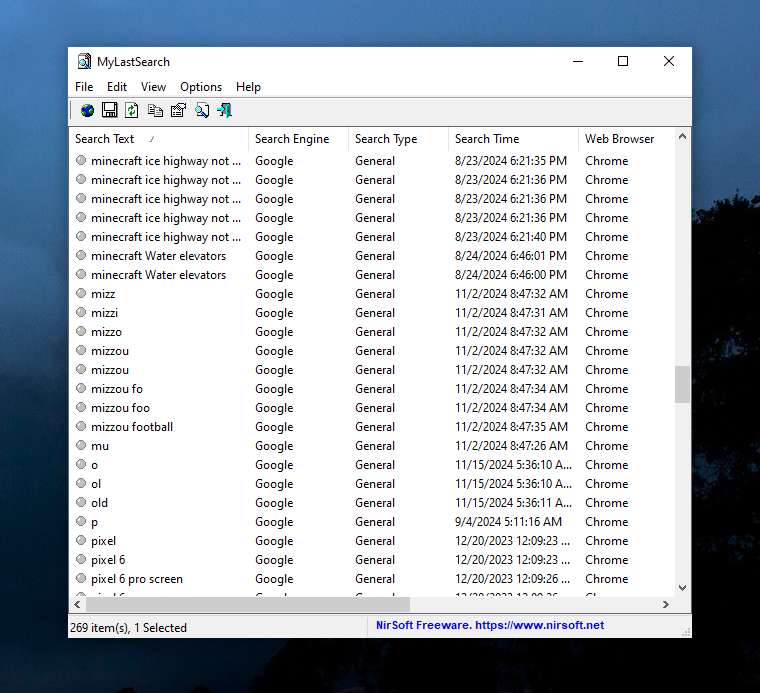The width and height of the screenshot is (760, 693).
Task: Sort by the Search Time column header
Action: click(513, 139)
